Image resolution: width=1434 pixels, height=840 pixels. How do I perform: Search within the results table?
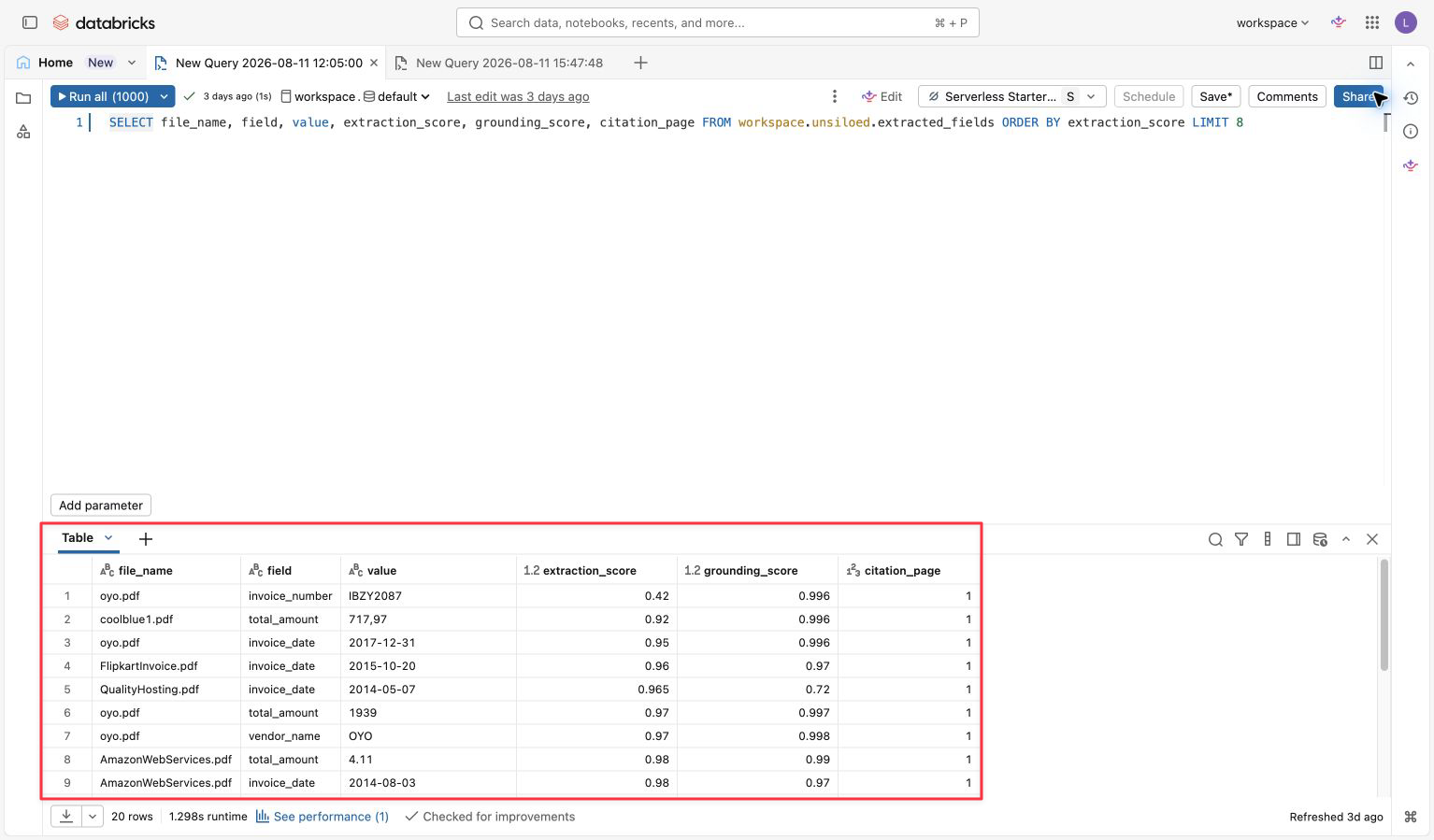coord(1215,539)
